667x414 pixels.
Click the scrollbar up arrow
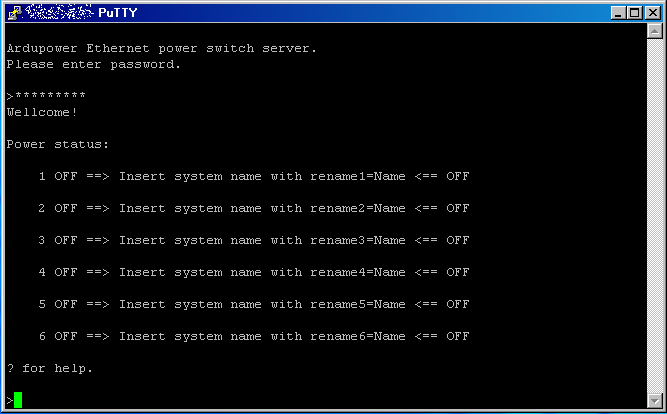point(654,31)
